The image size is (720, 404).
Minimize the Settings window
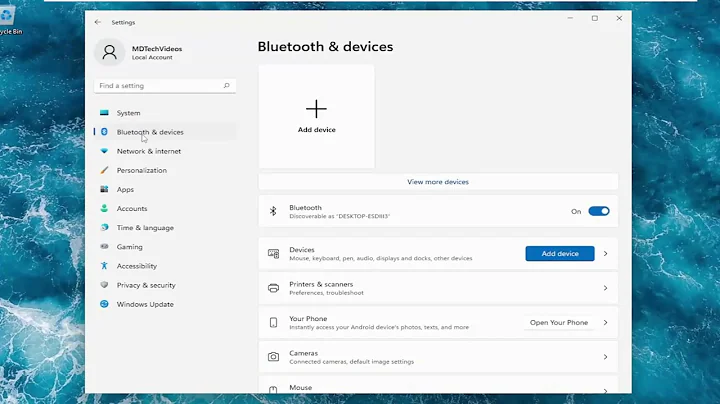coord(570,18)
